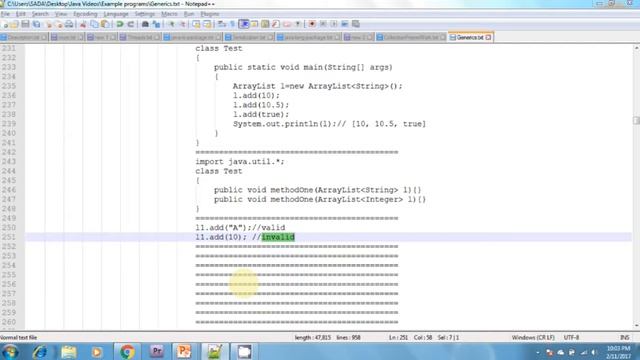This screenshot has width=640, height=360.
Task: Show hidden system tray icons
Action: point(538,353)
